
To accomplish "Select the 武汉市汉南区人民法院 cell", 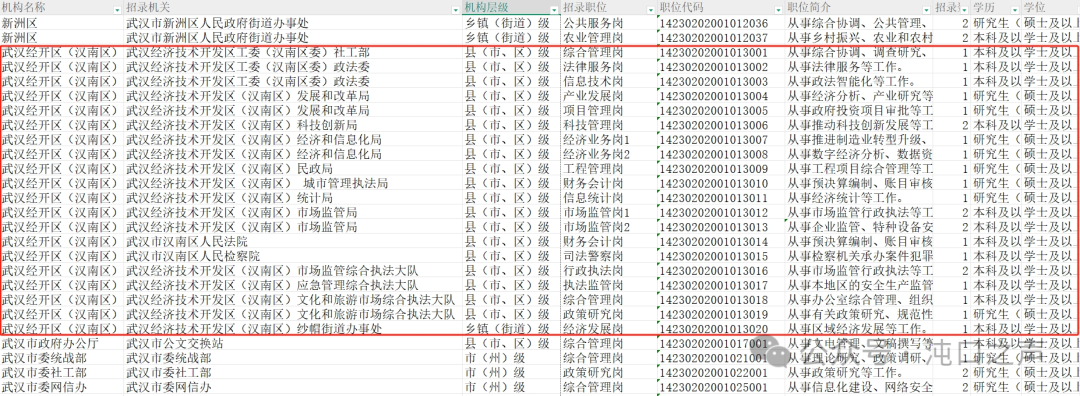I will pos(293,241).
